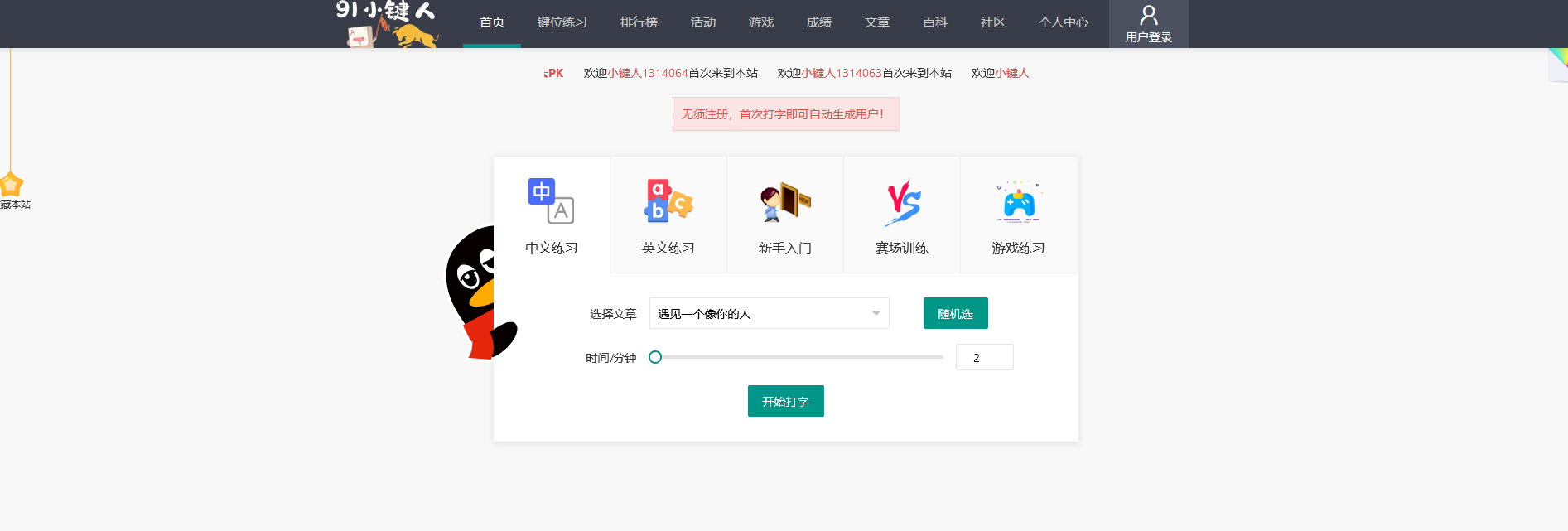Screen dimensions: 1568x531
Task: Select the 新手入门 tab label
Action: coord(785,249)
